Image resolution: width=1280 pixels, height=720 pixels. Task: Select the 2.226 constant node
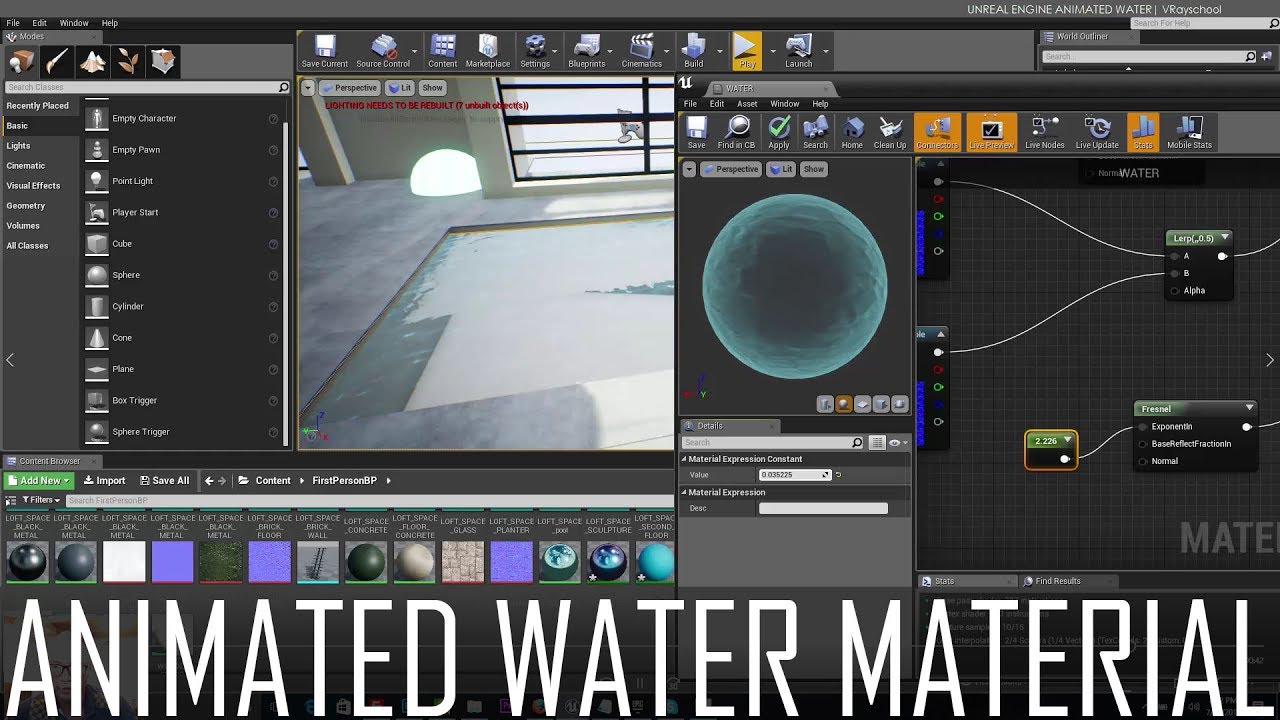click(1051, 449)
